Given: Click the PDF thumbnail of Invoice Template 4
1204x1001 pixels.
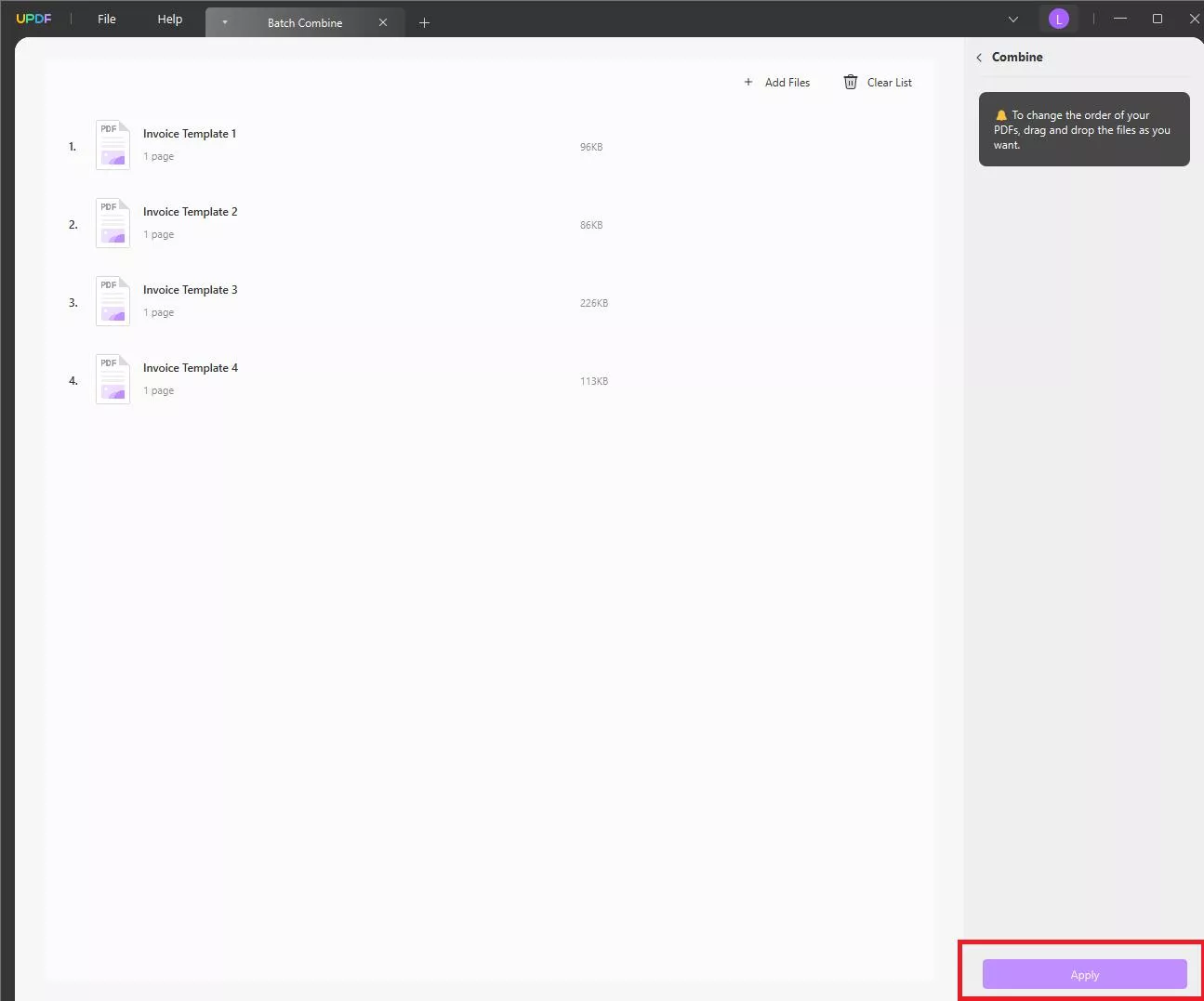Looking at the screenshot, I should [x=112, y=379].
